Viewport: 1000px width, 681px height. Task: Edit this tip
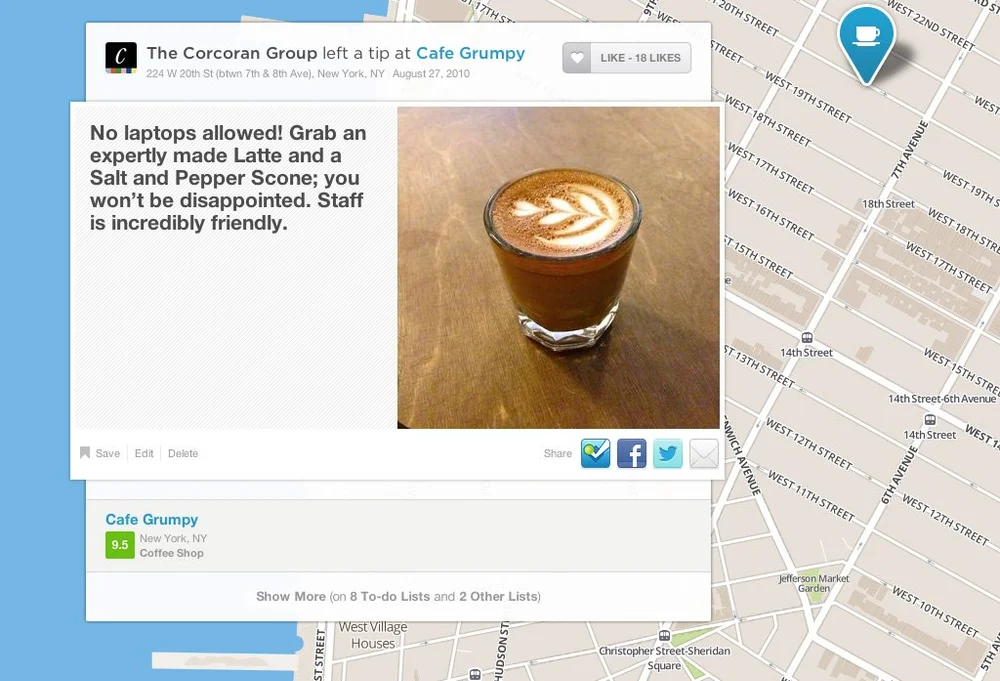point(144,453)
